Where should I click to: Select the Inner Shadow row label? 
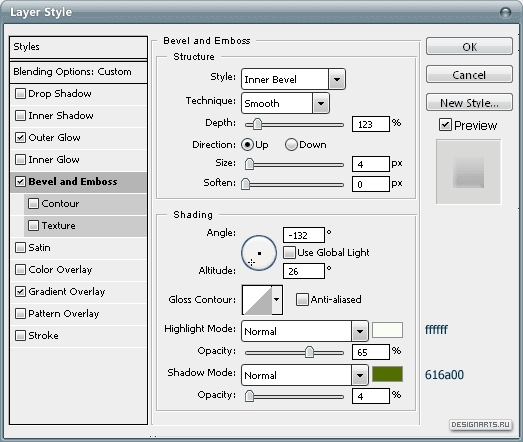[61, 115]
